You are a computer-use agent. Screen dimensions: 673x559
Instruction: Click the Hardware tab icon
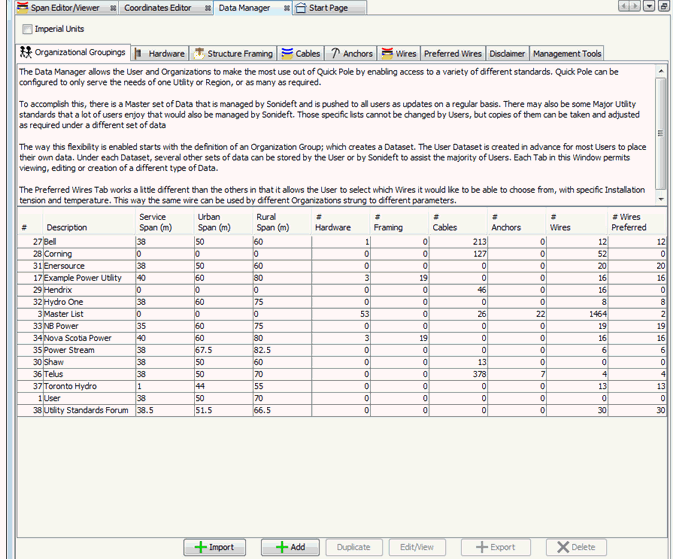pos(138,54)
